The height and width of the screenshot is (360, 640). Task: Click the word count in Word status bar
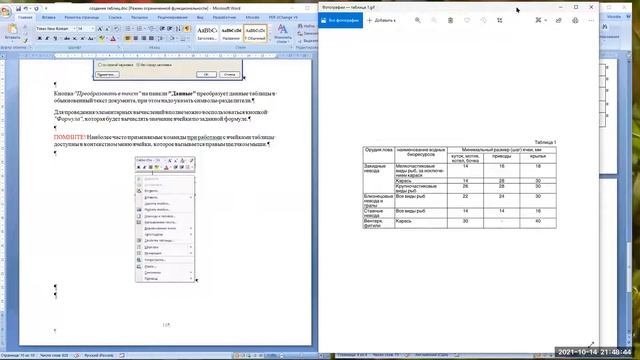coord(54,356)
